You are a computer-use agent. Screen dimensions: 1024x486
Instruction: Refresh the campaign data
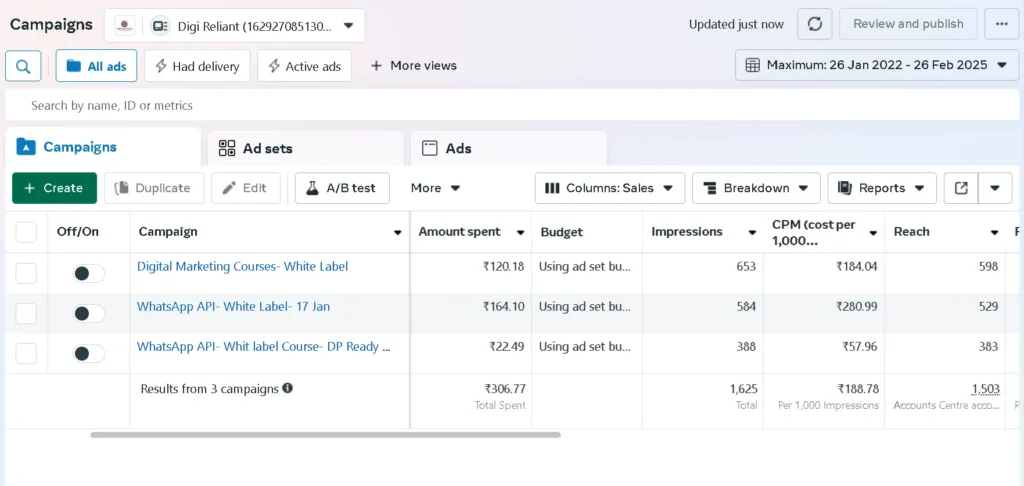click(814, 24)
